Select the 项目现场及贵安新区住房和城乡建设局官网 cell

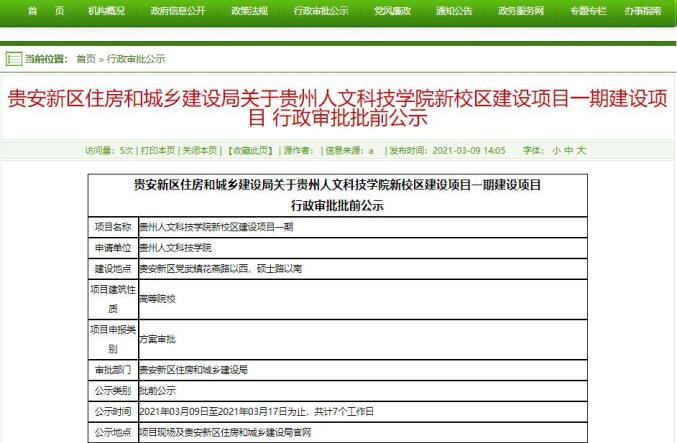click(x=363, y=432)
